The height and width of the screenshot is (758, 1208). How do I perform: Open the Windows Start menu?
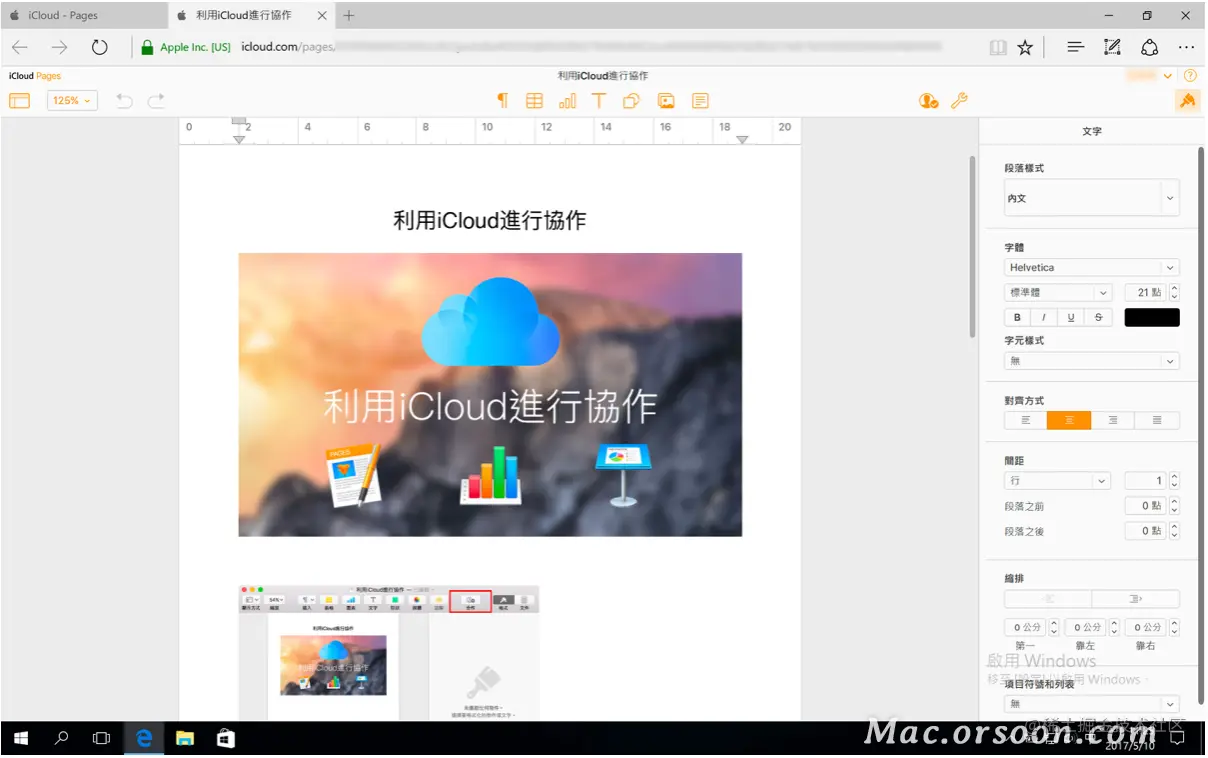click(x=21, y=739)
